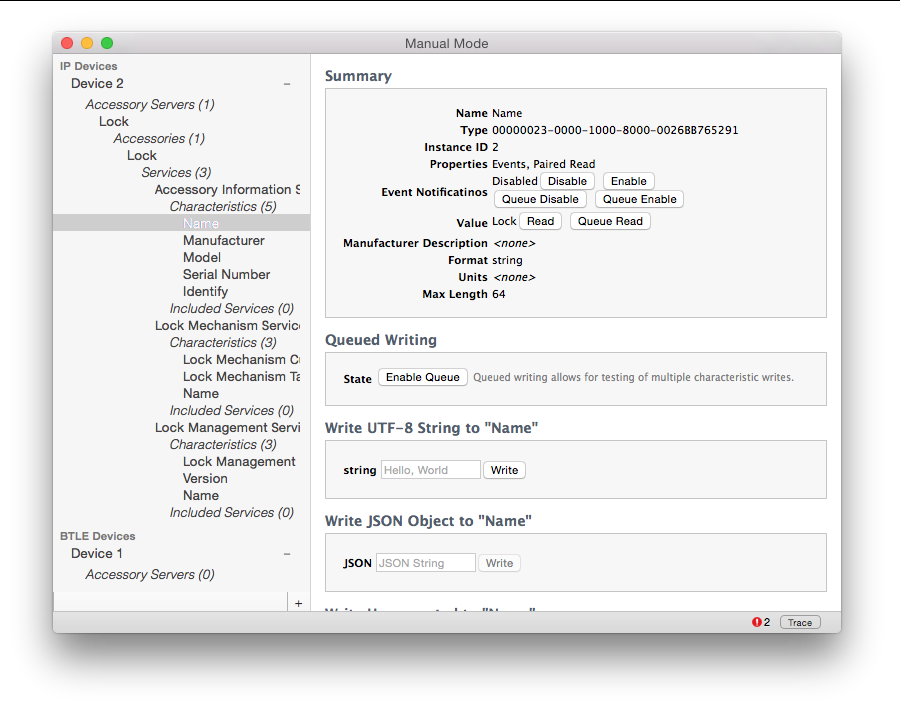Viewport: 900px width, 713px height.
Task: Click the IP Devices section header
Action: point(88,66)
